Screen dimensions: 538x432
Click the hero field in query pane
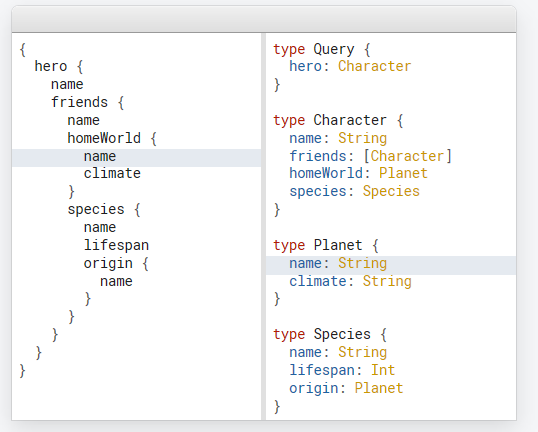[51, 66]
